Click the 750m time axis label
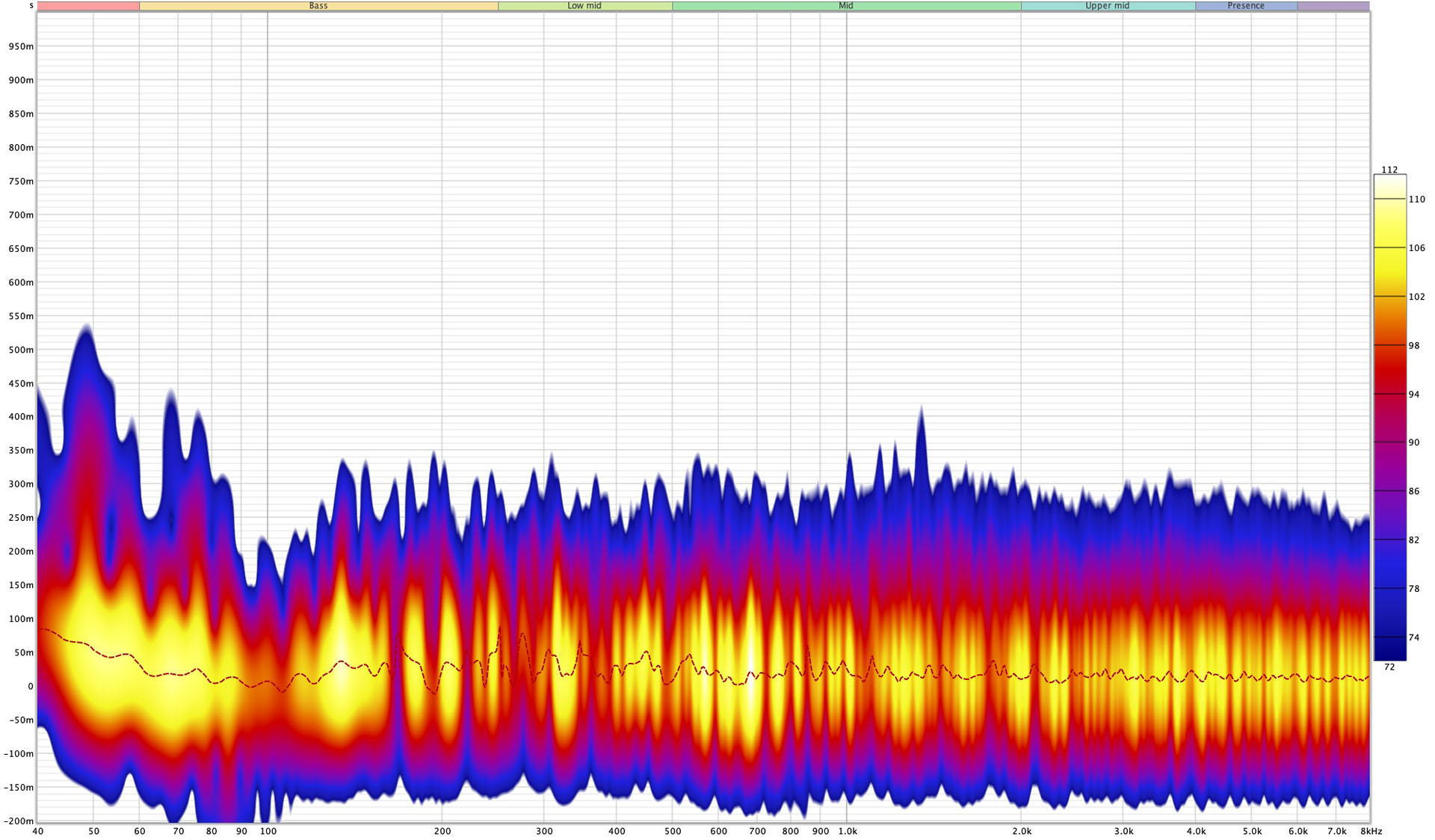1435x840 pixels. tap(21, 182)
